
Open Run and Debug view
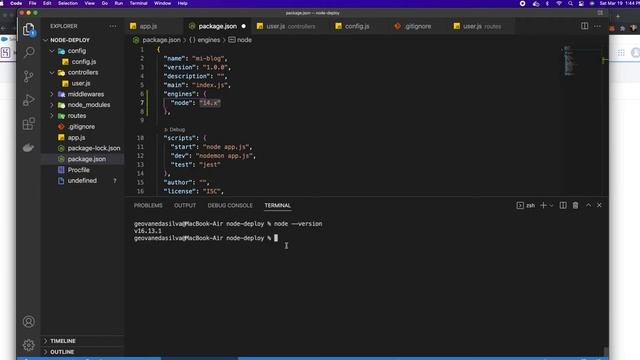coord(29,100)
